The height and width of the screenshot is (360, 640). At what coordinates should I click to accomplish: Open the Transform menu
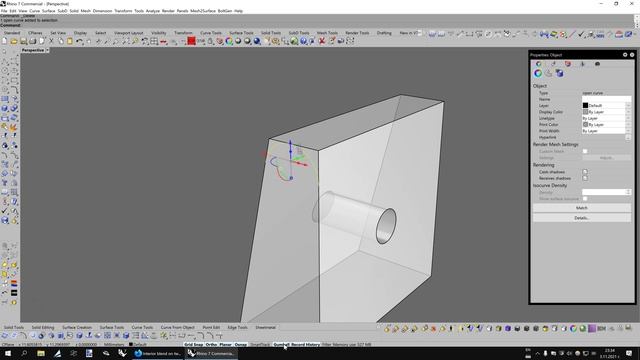(x=123, y=11)
